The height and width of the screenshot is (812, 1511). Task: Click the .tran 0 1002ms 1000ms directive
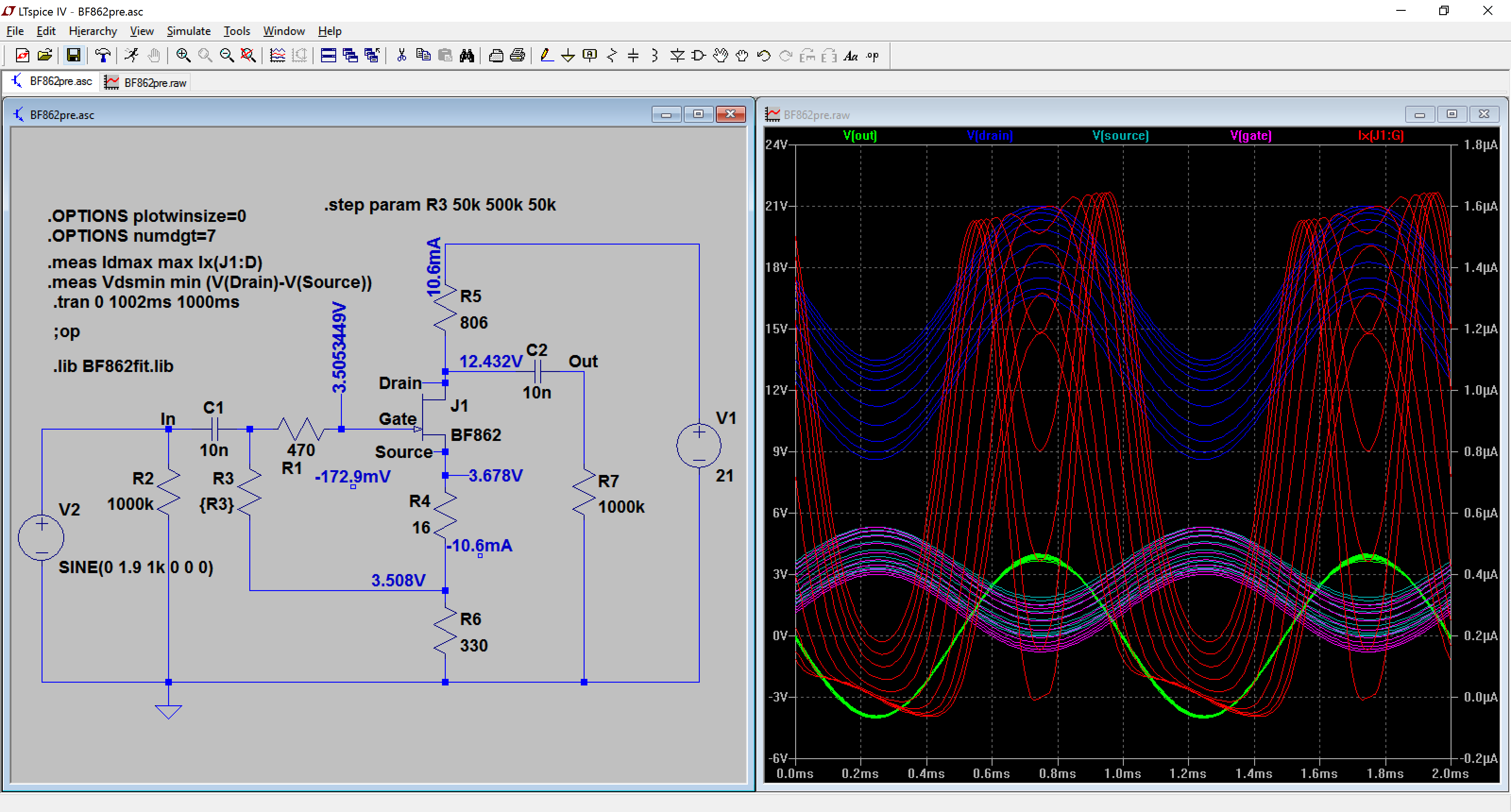(x=146, y=302)
